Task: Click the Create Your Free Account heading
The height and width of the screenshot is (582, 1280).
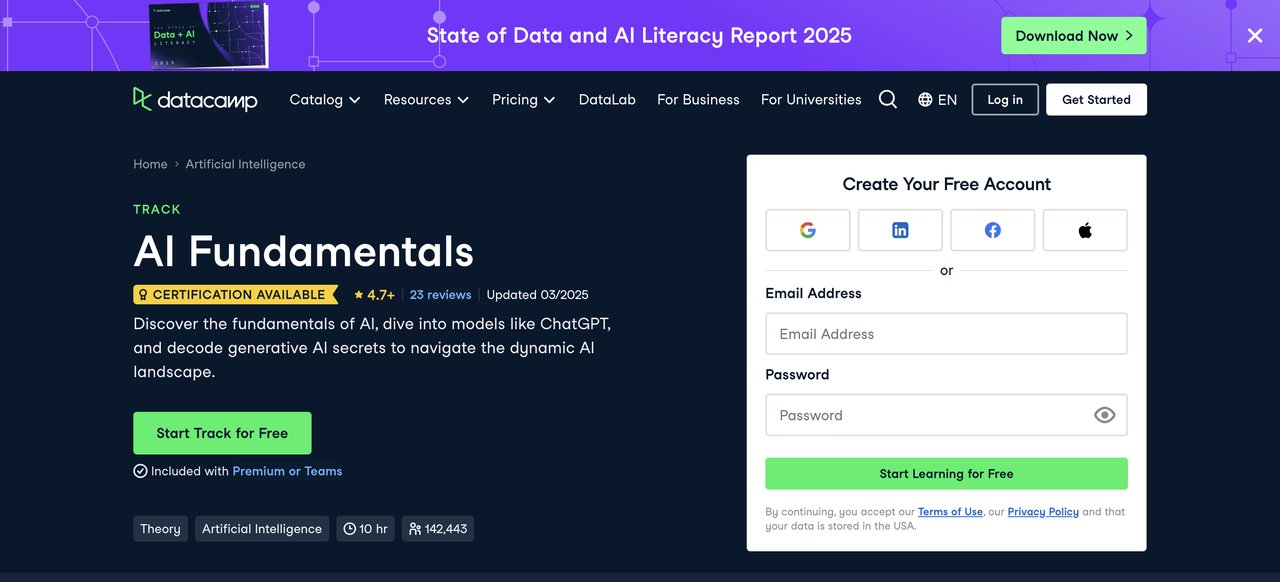Action: click(x=946, y=184)
